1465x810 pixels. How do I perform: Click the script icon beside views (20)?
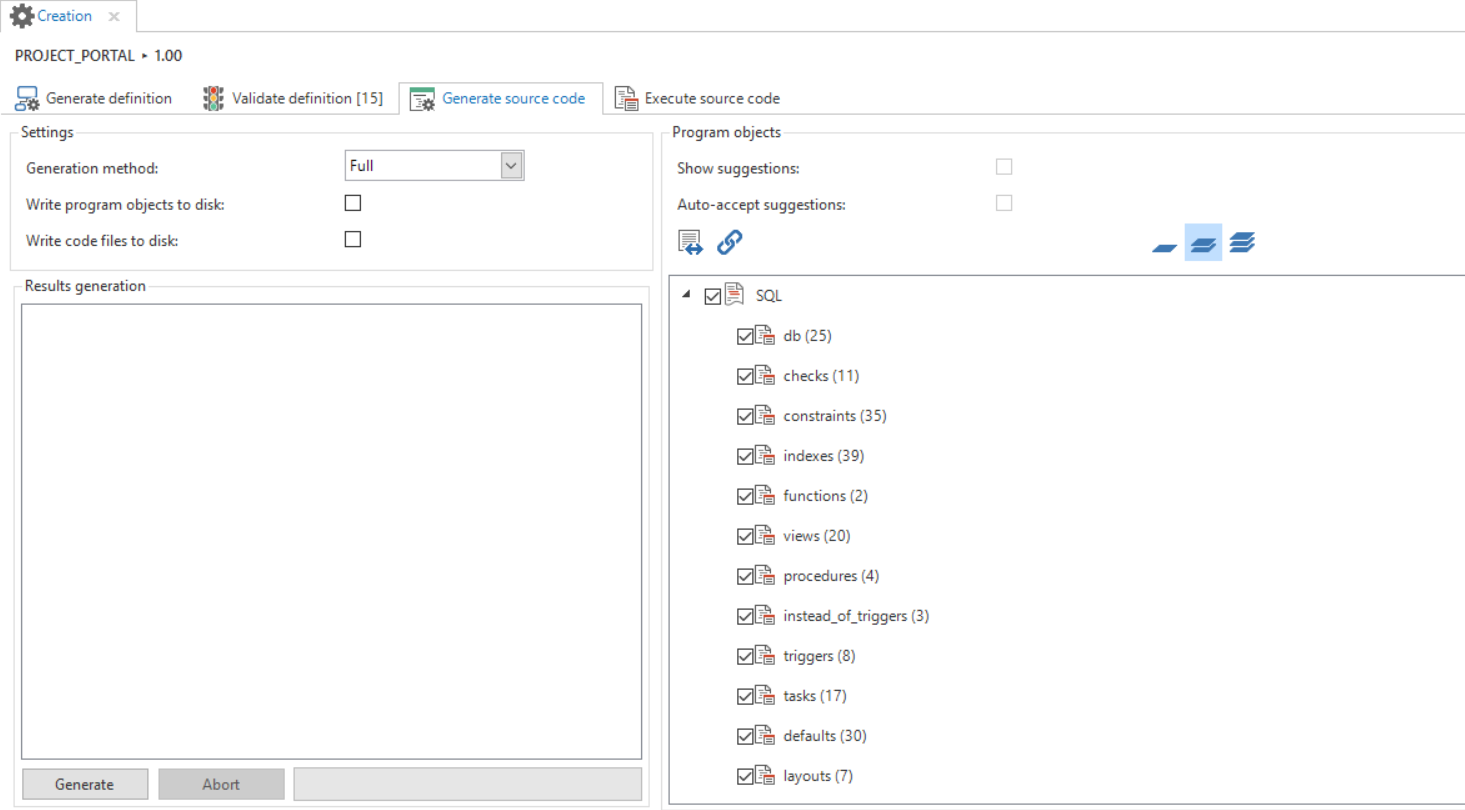point(765,536)
